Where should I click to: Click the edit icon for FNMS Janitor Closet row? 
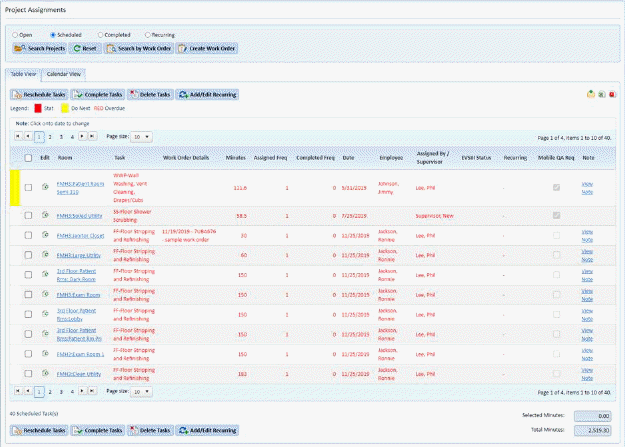(46, 236)
